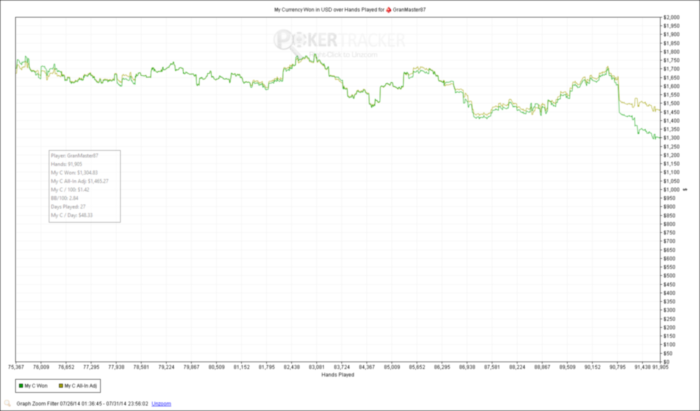This screenshot has width=700, height=411.
Task: Click the $0 label on the y-axis
Action: [667, 362]
